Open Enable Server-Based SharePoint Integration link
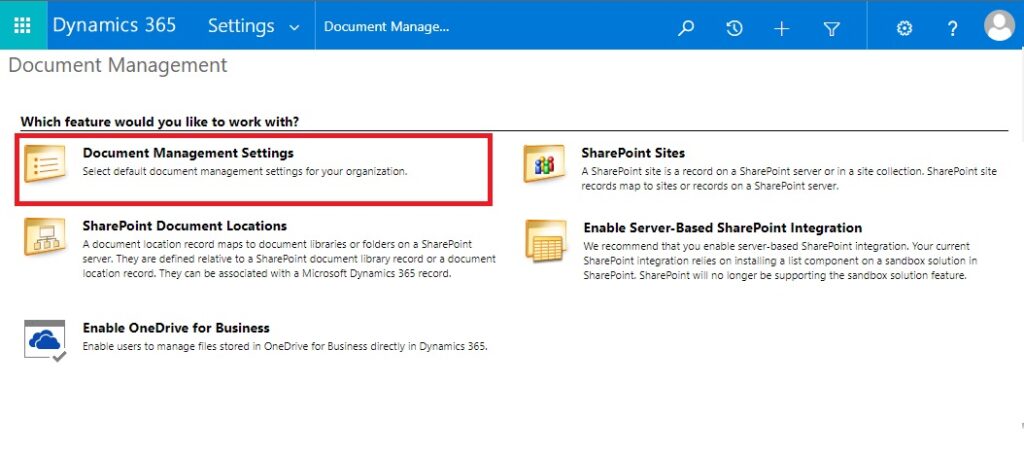Viewport: 1024px width, 455px height. [x=722, y=228]
